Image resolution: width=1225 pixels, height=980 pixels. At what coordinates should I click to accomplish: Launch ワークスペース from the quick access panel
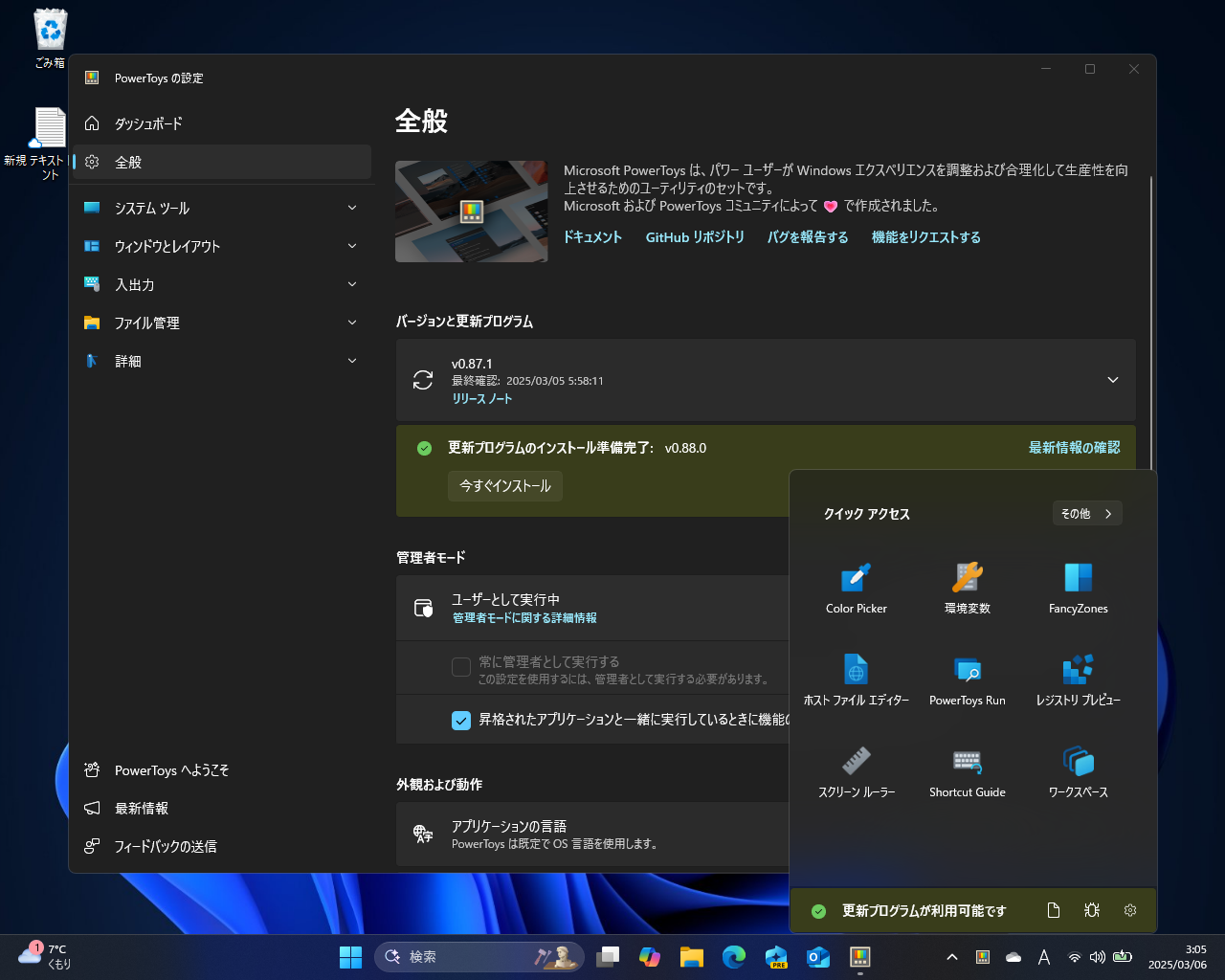coord(1078,770)
